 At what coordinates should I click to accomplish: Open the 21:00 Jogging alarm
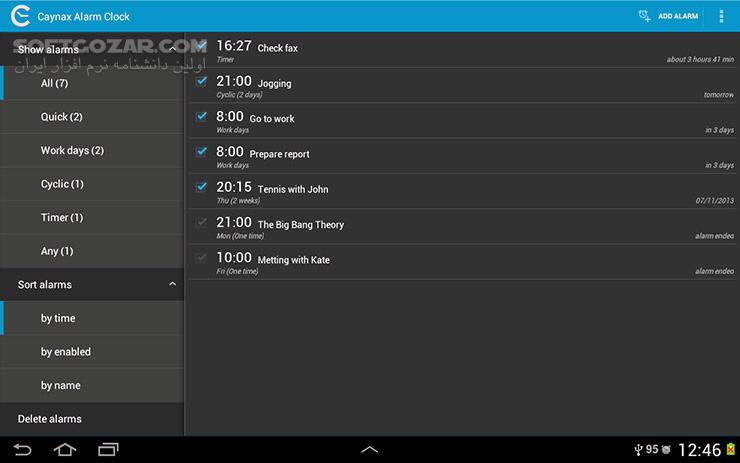pos(462,85)
